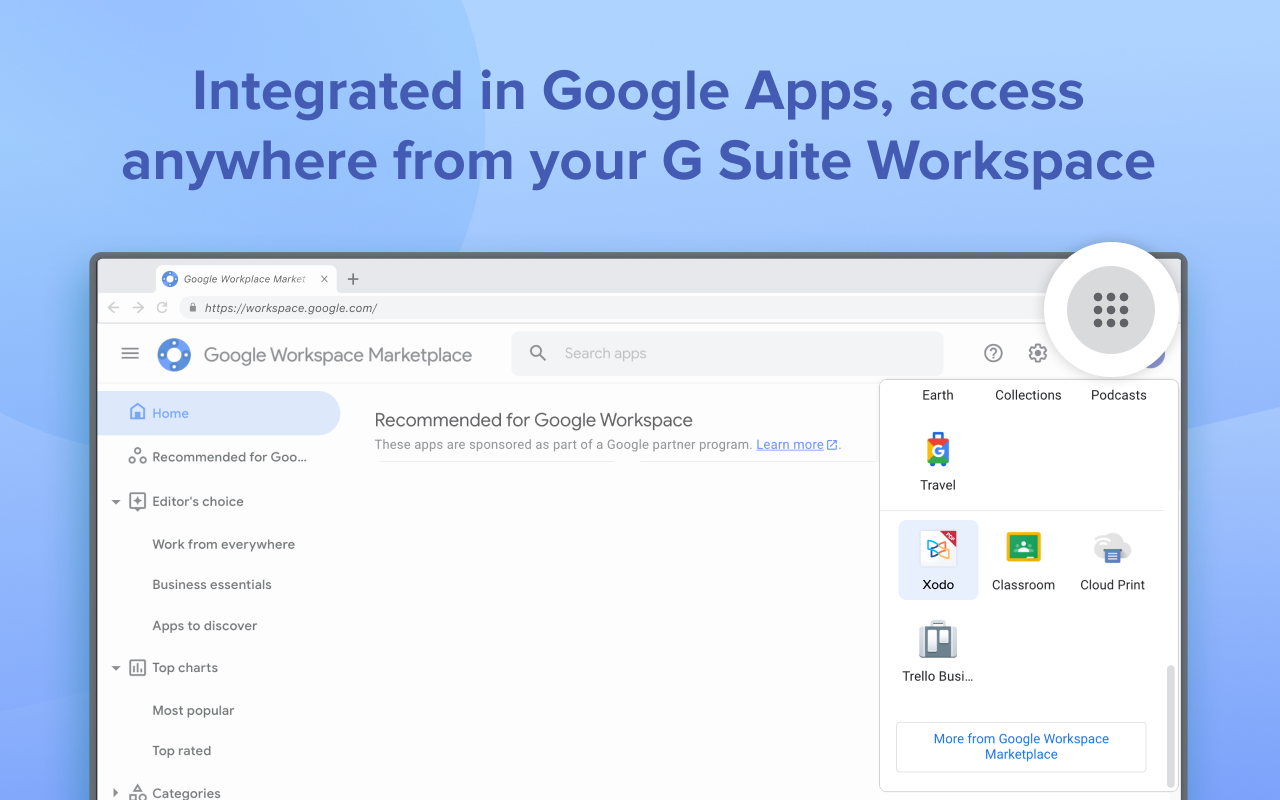
Task: Collapse the Top charts section
Action: click(116, 668)
